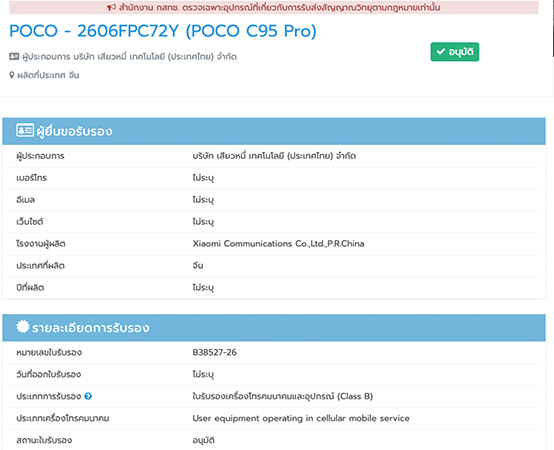Click the ประเภทเครื่องโทรคมนาคม row label
The image size is (554, 450).
click(x=63, y=418)
